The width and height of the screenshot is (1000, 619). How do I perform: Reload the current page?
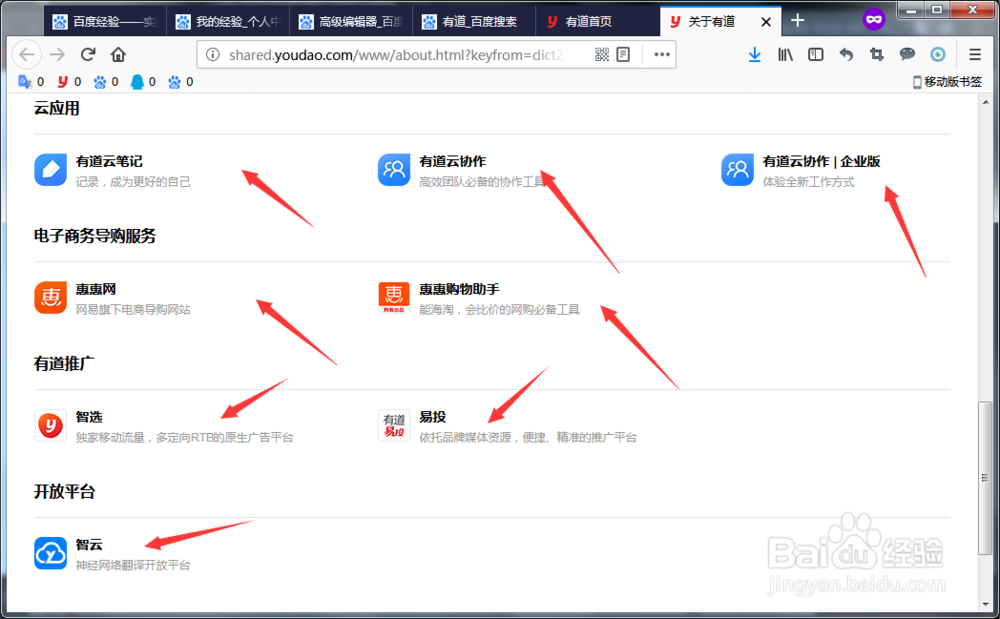tap(88, 55)
